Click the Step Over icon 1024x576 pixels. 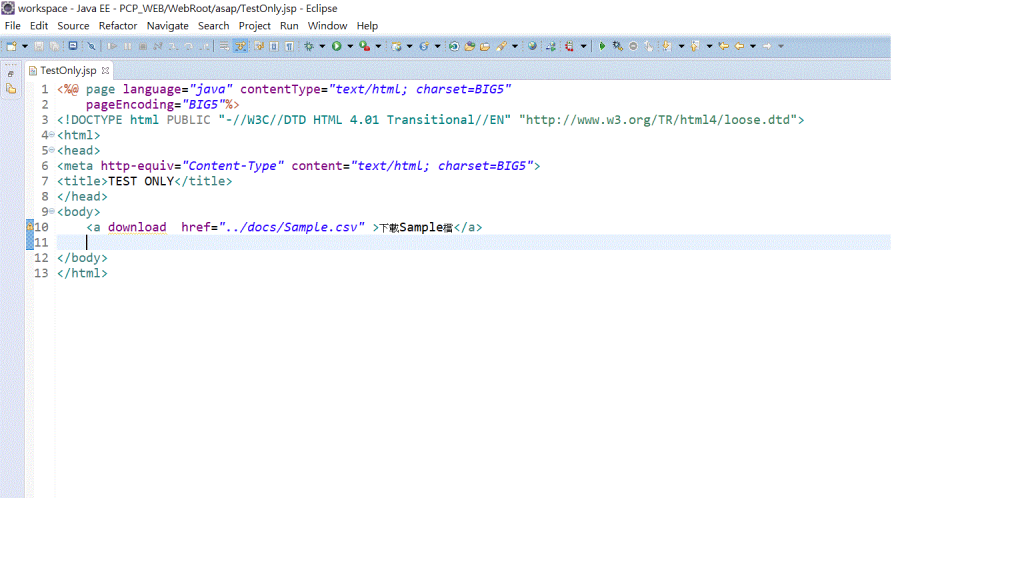188,46
